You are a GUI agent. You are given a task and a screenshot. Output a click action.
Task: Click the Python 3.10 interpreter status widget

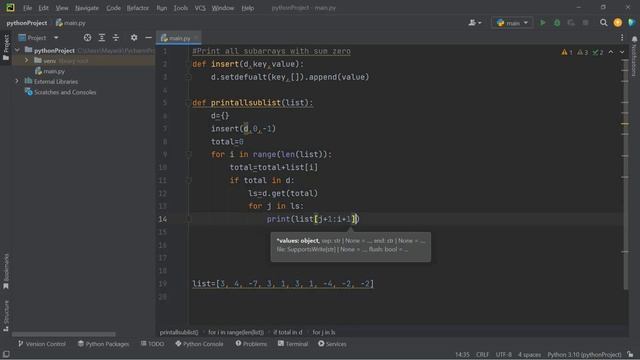[x=584, y=354]
